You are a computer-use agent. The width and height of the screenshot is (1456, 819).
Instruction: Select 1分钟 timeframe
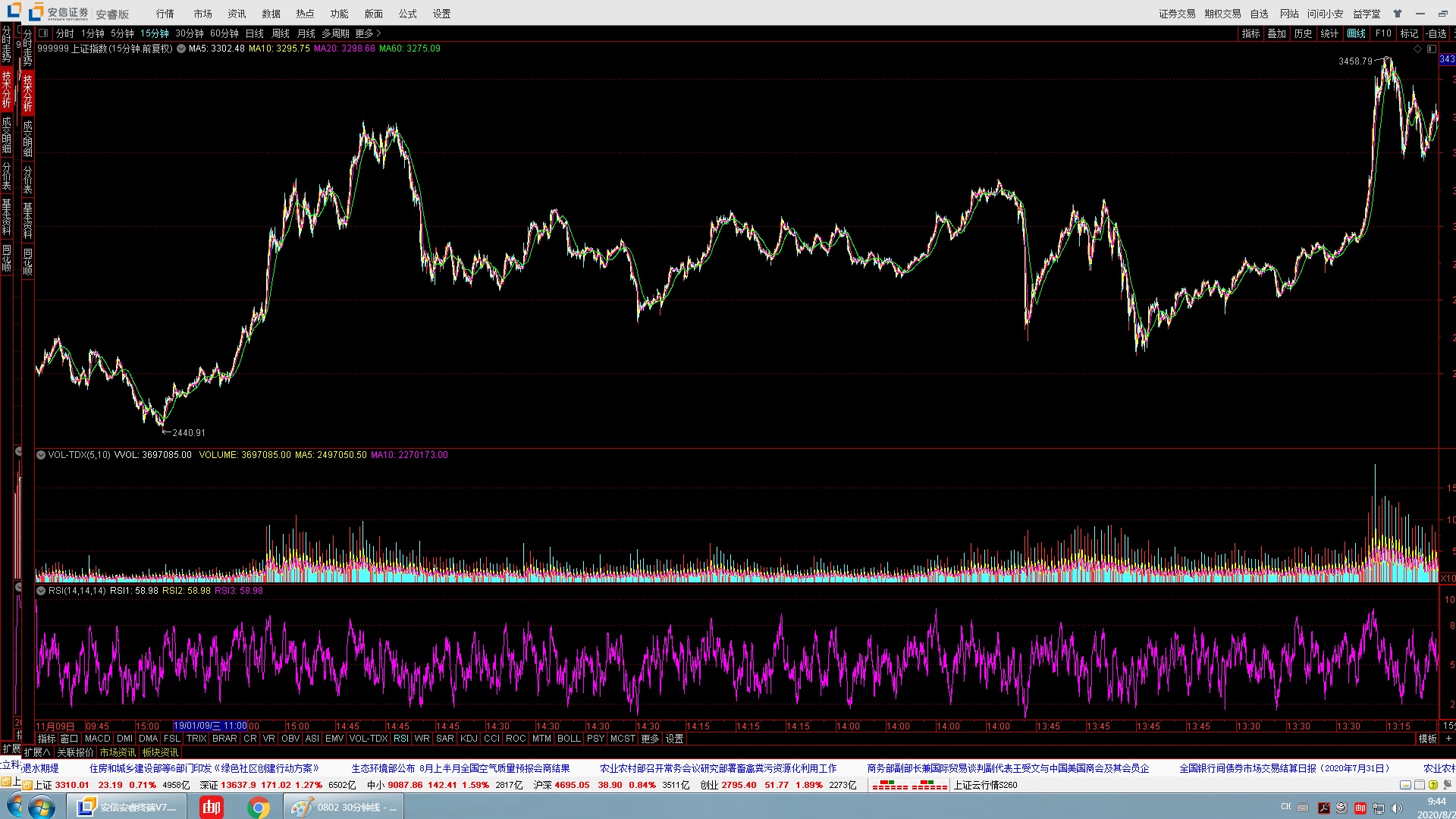(x=93, y=33)
